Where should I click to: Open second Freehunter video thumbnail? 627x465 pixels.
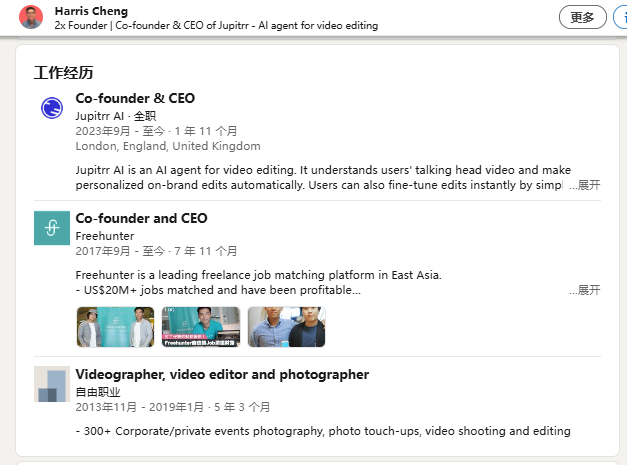201,327
